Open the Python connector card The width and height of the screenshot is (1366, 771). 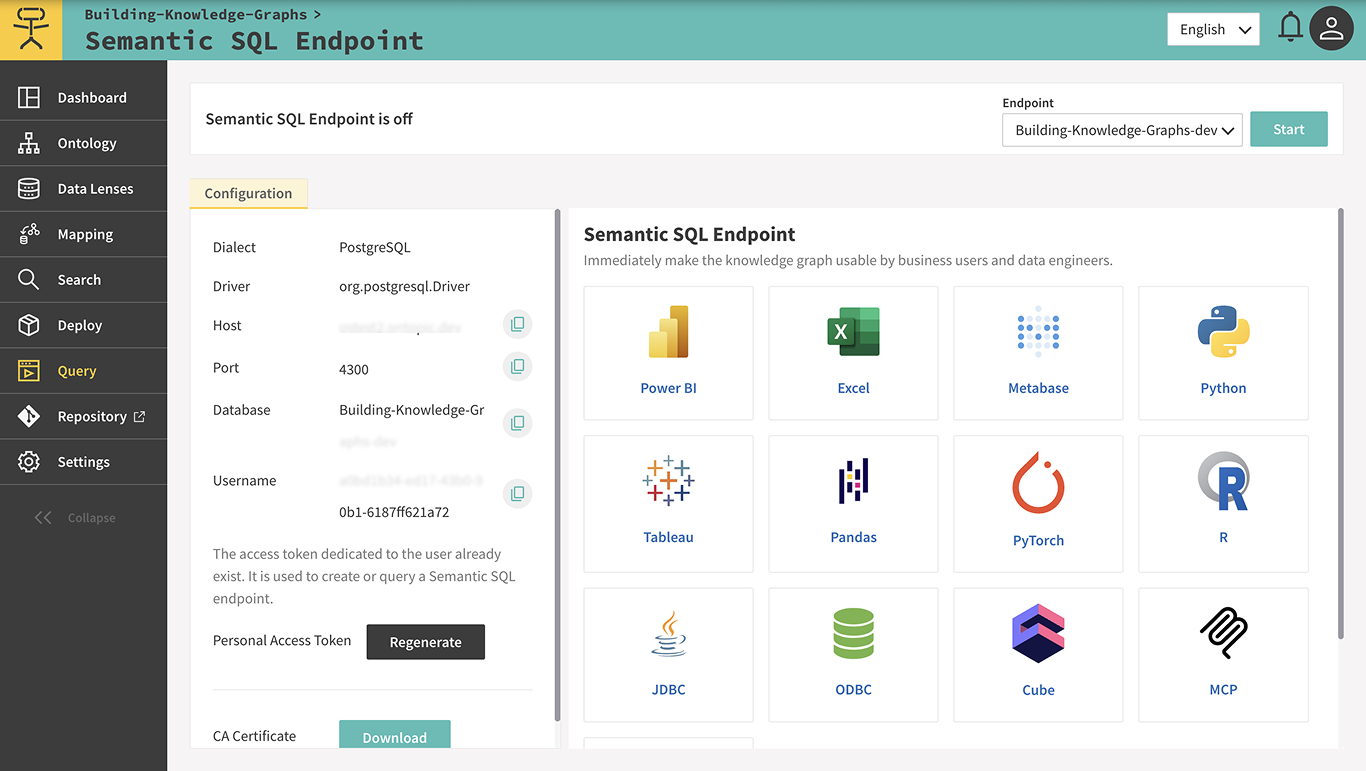[1223, 353]
